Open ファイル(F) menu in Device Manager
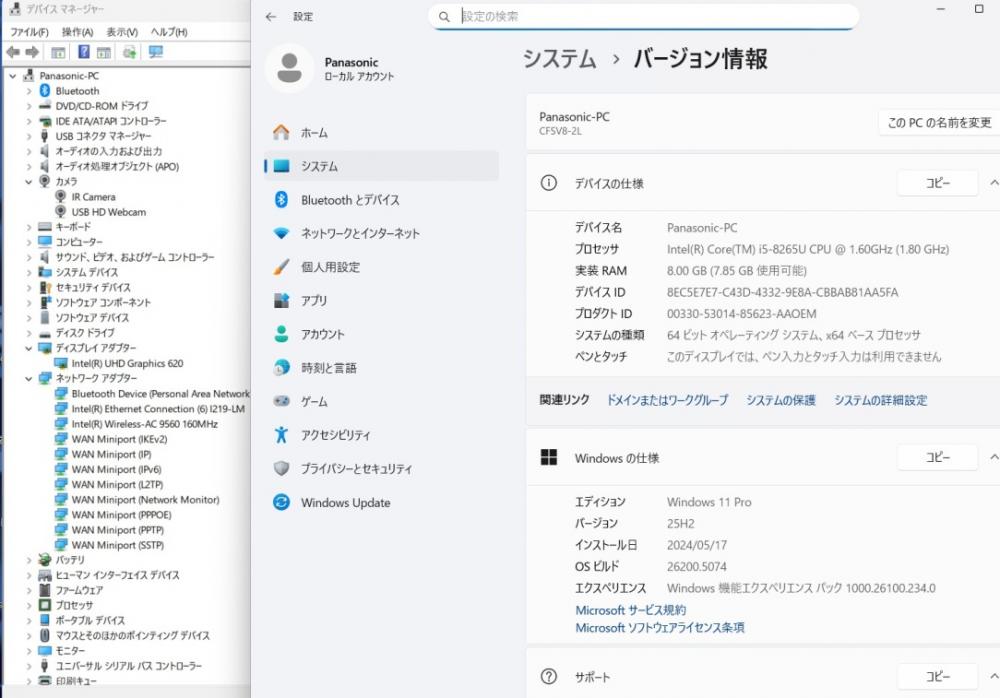1000x698 pixels. pos(29,32)
